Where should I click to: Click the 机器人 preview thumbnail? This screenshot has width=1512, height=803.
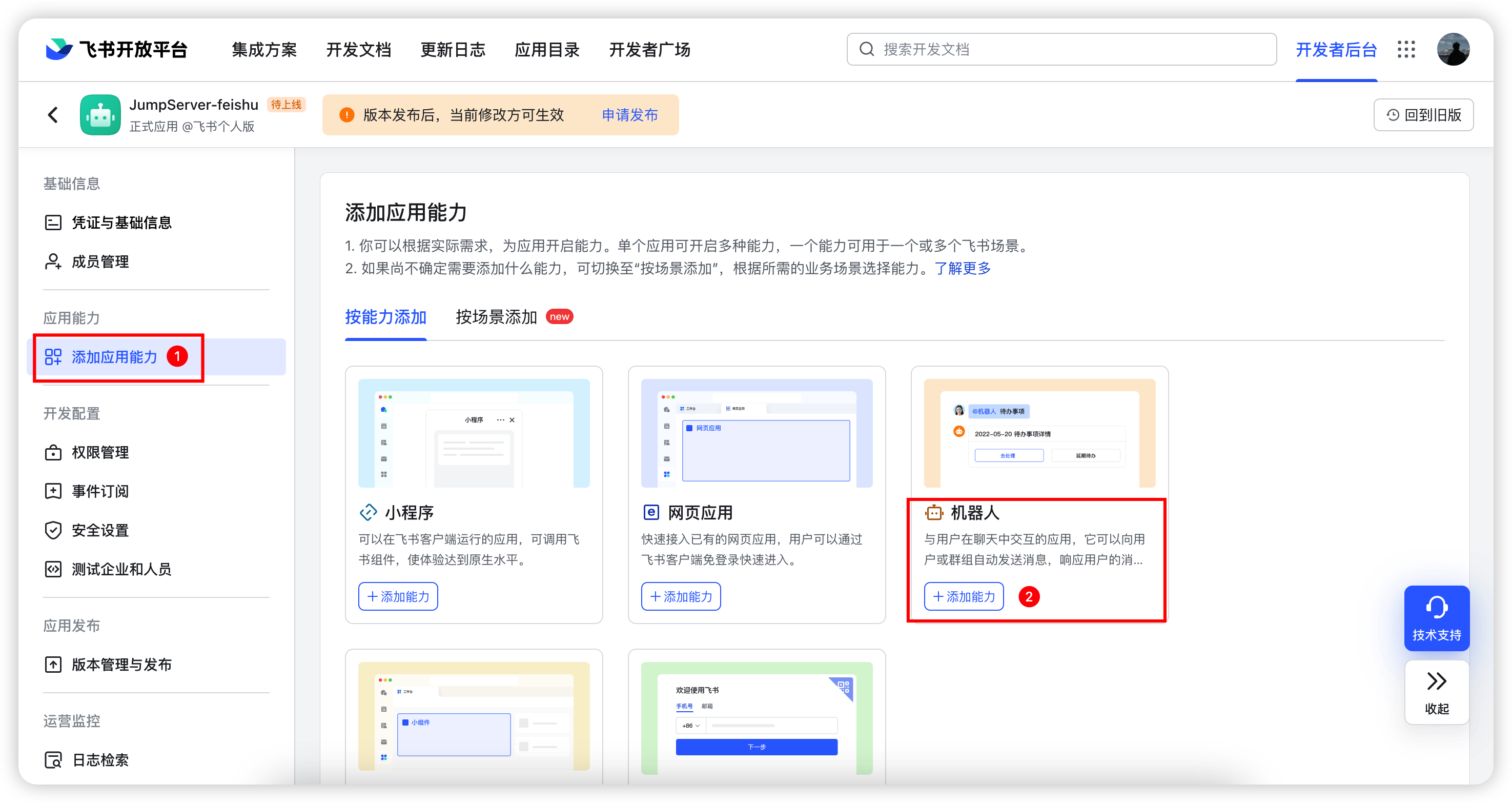click(1039, 433)
